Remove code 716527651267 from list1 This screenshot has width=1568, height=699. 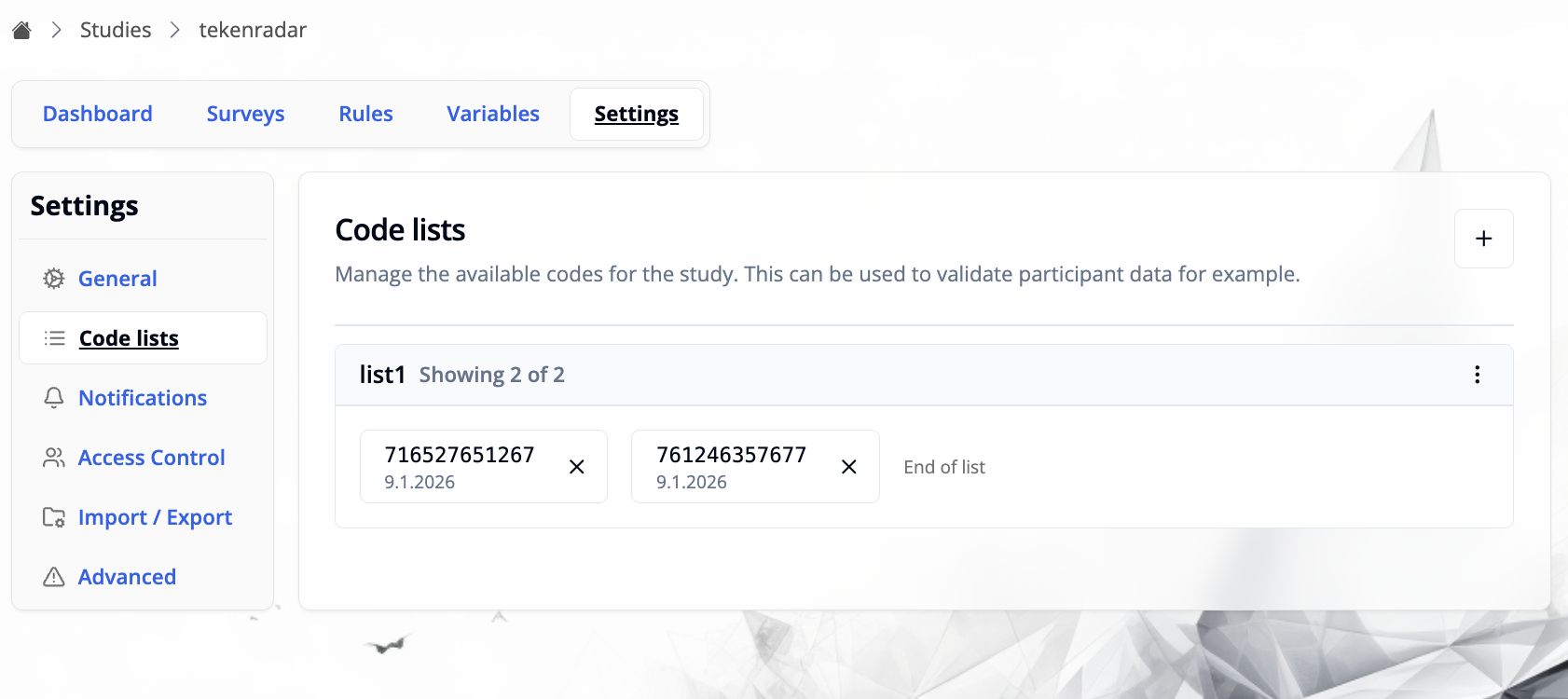point(577,467)
